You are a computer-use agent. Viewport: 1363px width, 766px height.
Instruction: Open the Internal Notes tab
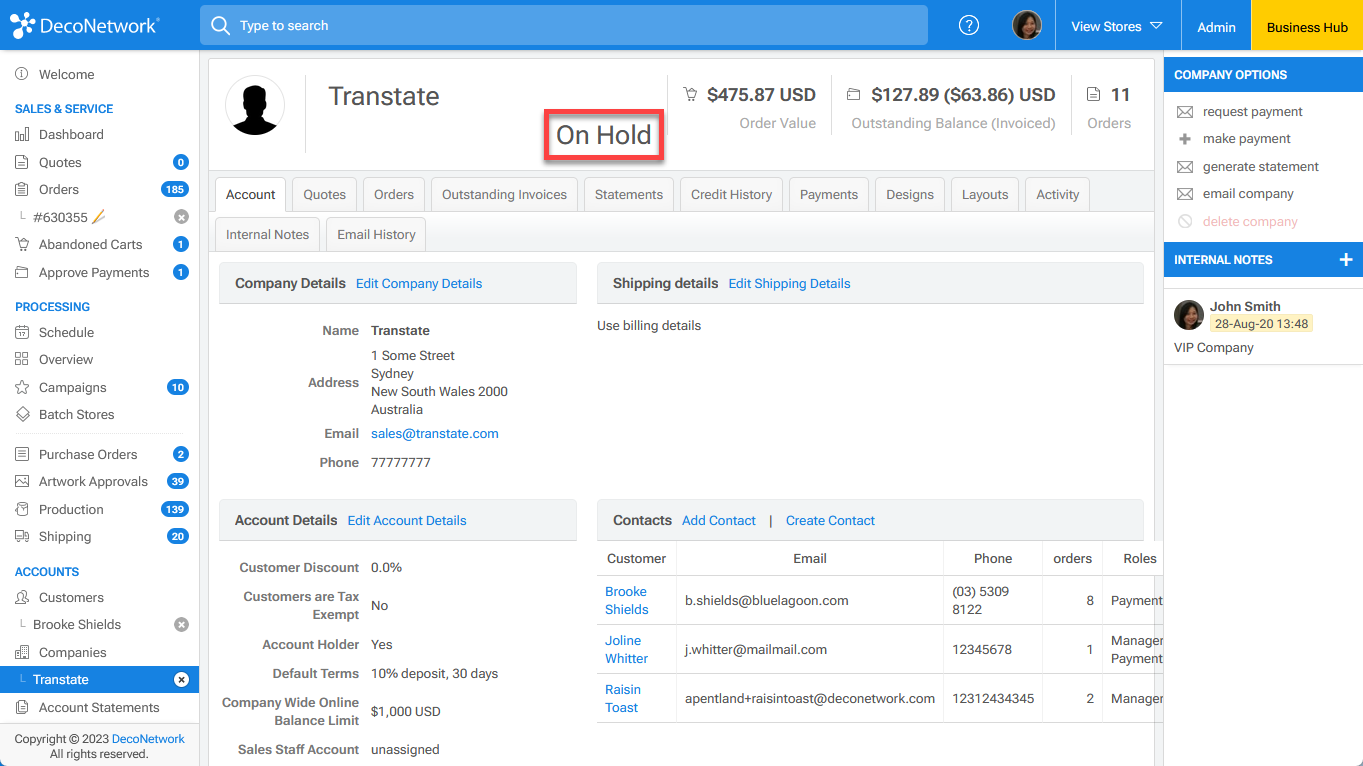(267, 235)
